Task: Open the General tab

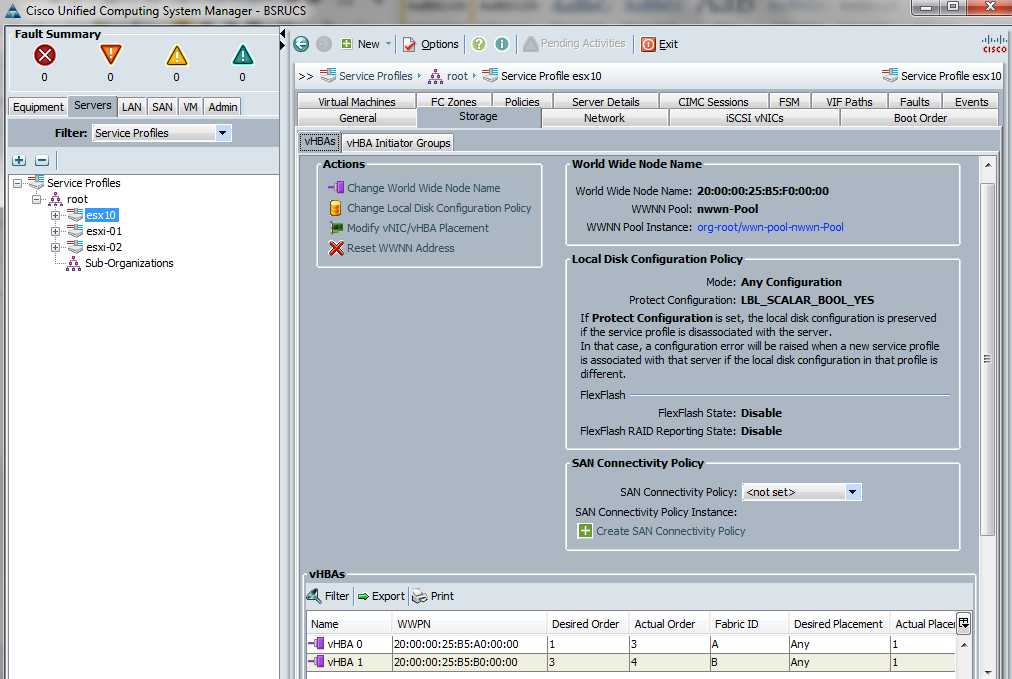Action: click(358, 118)
